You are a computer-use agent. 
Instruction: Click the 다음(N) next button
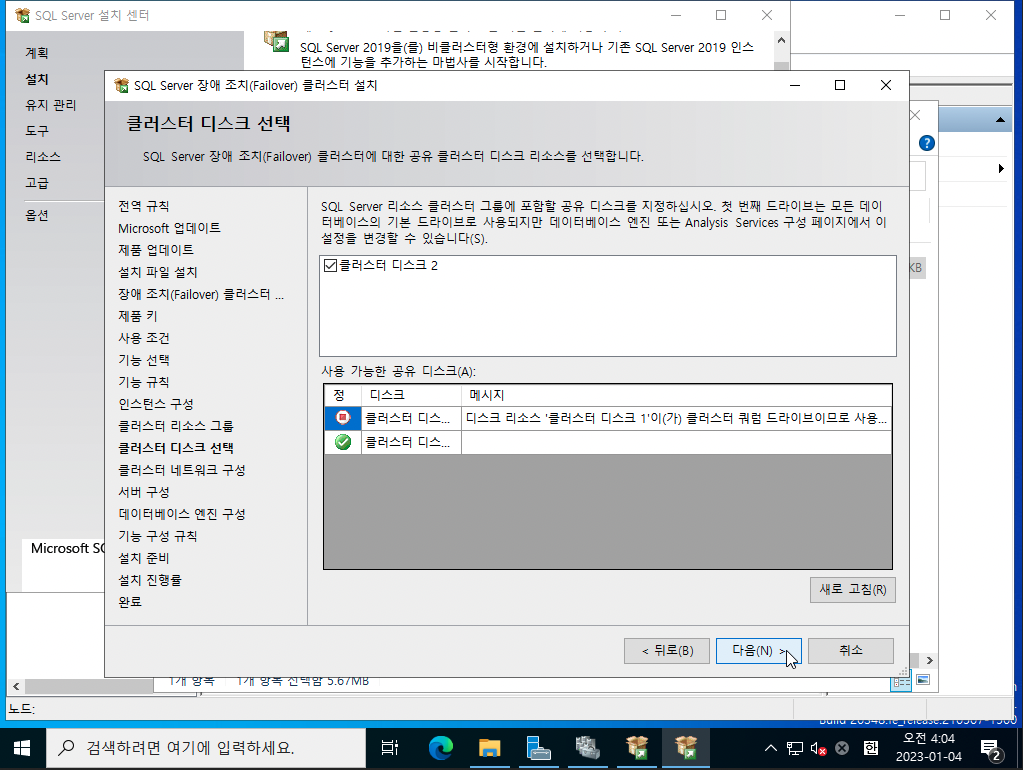pos(758,651)
